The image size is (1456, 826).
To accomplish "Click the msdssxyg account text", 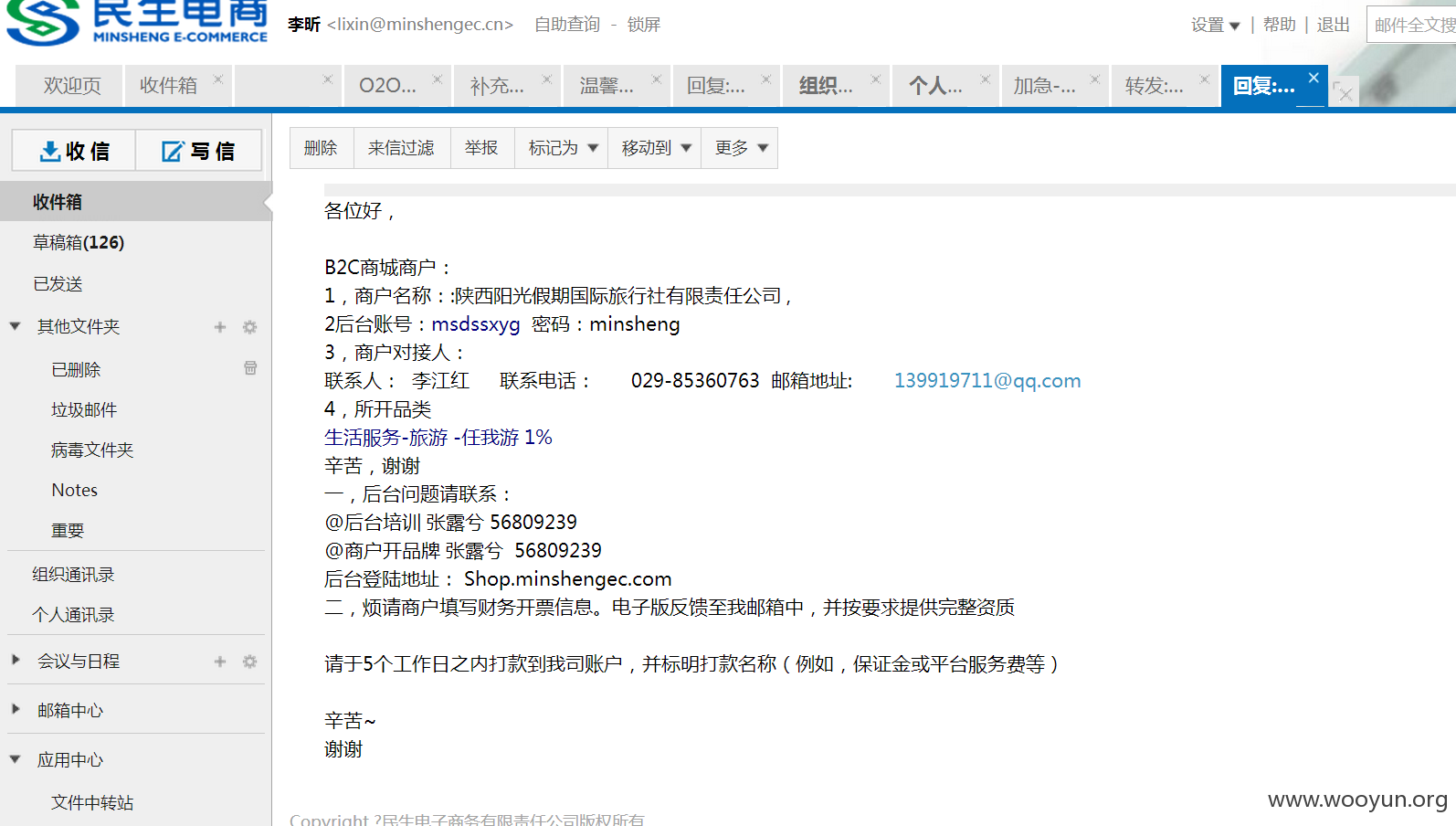I will [x=476, y=324].
